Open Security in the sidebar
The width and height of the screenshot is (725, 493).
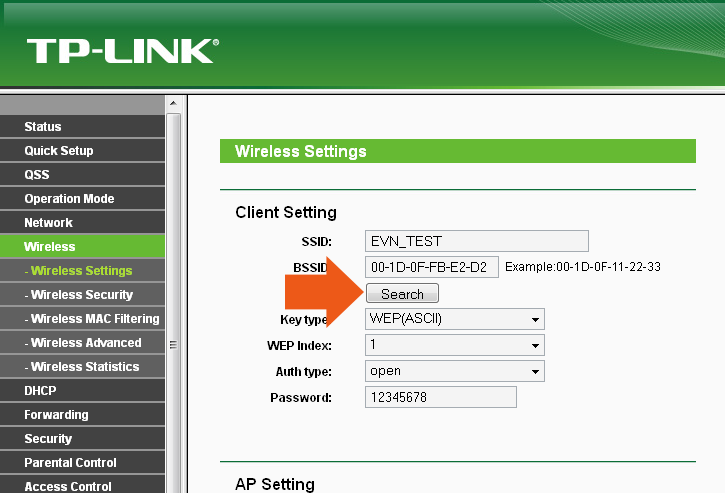pyautogui.click(x=82, y=438)
